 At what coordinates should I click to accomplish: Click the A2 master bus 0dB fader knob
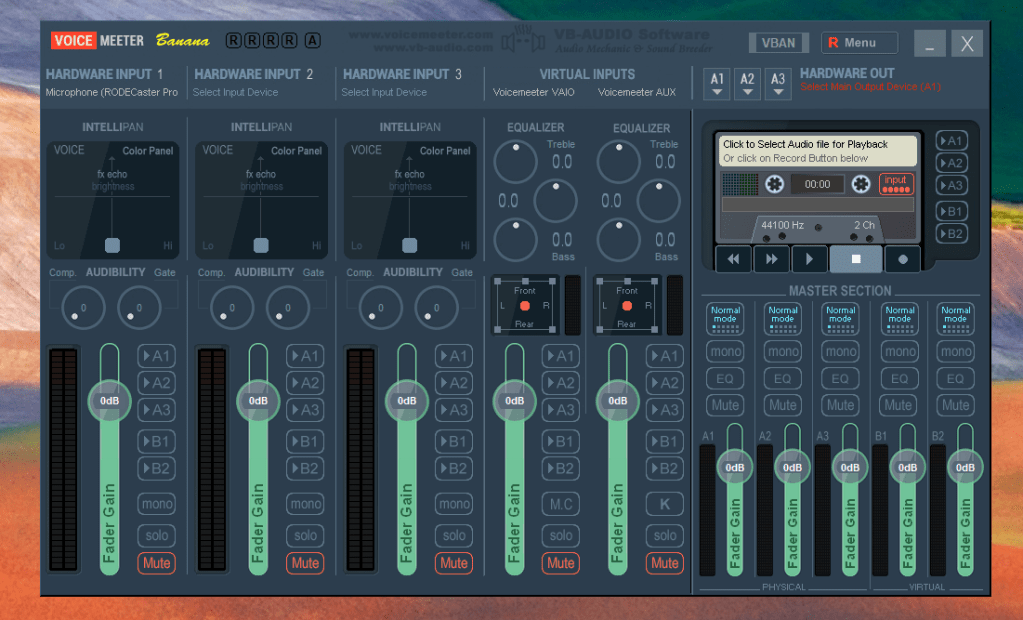792,467
